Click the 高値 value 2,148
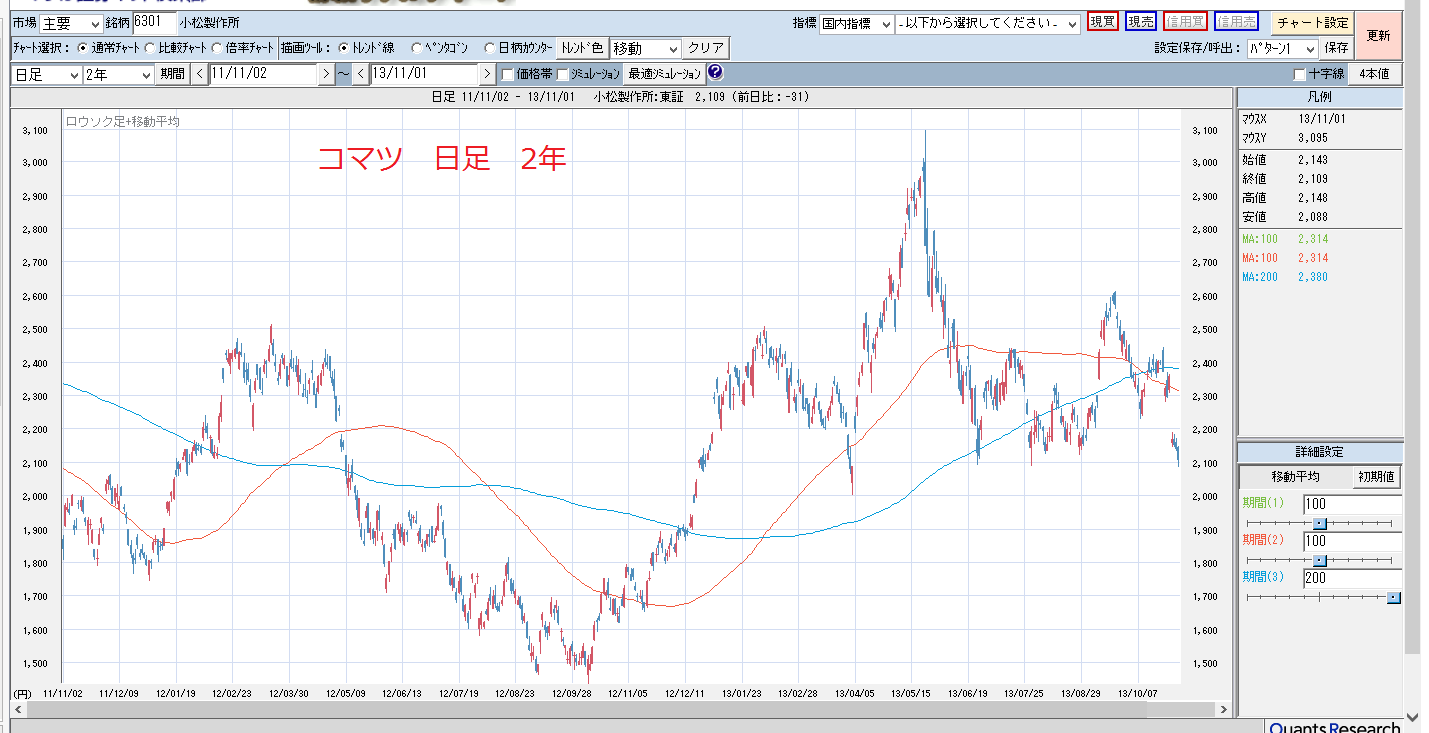This screenshot has width=1429, height=733. click(x=1311, y=198)
